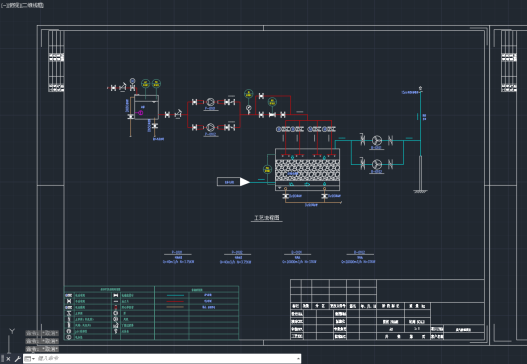Open the recent commands dropdown

pos(30,359)
